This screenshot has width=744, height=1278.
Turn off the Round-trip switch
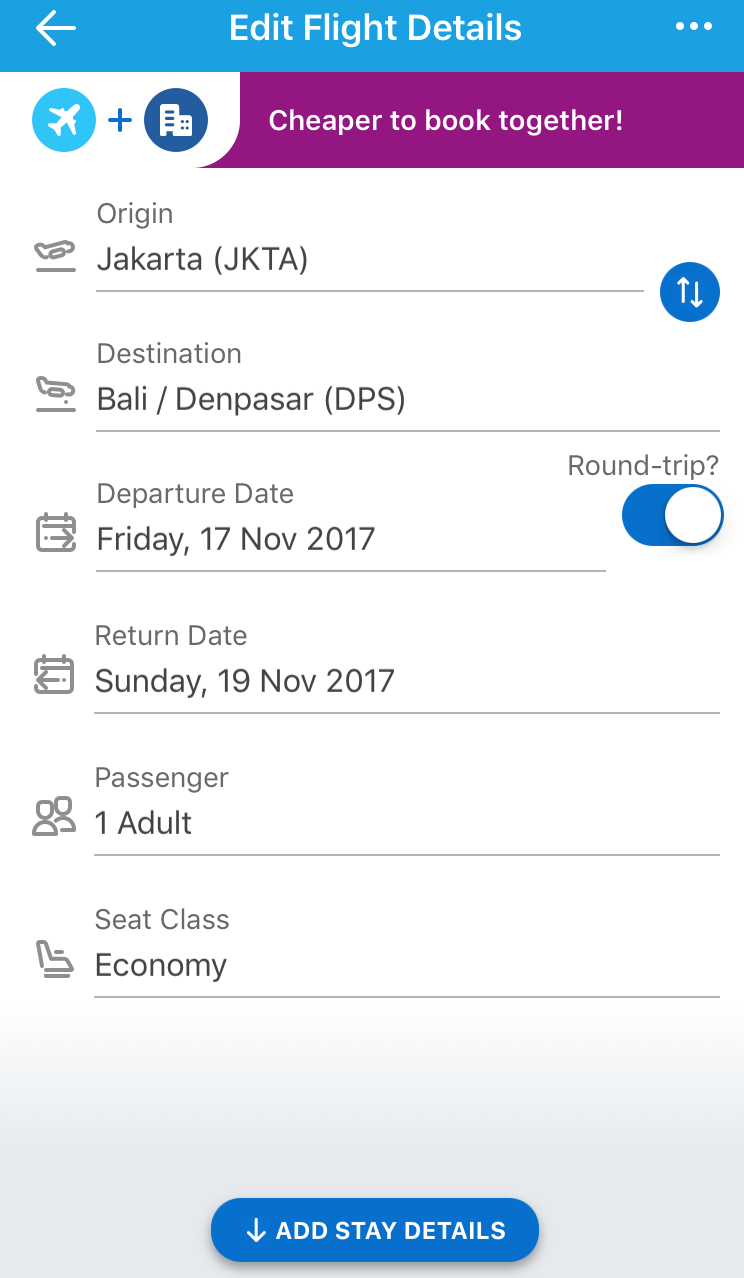point(671,515)
